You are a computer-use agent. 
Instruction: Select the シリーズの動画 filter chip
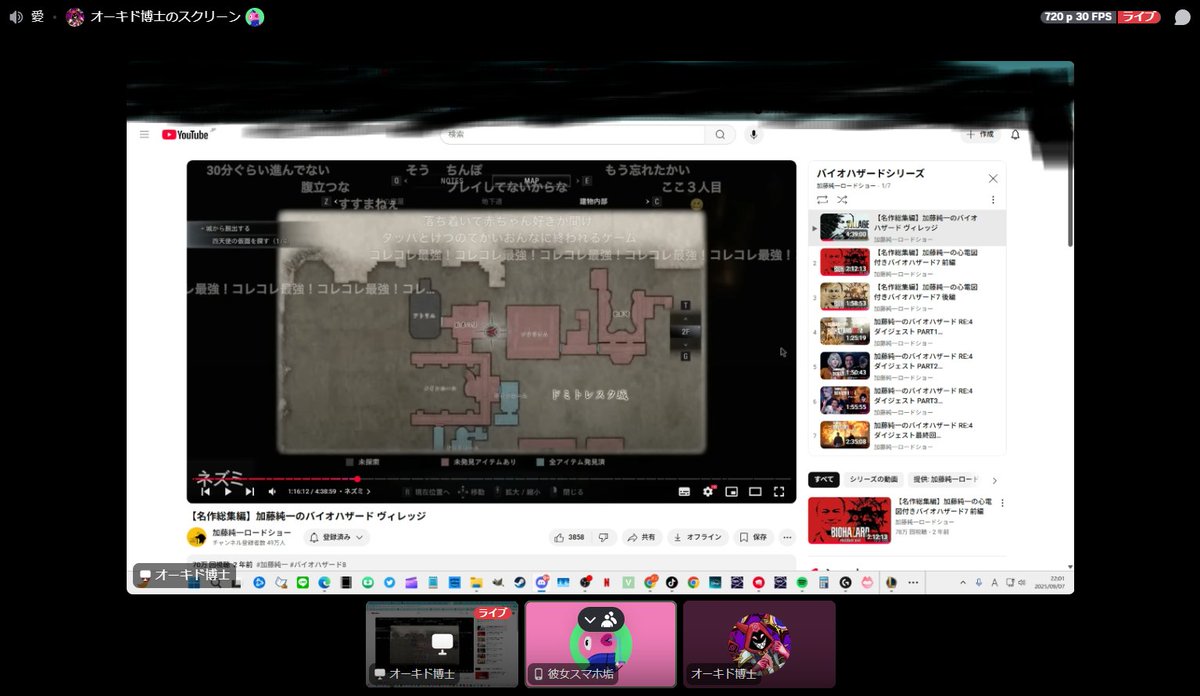point(873,480)
